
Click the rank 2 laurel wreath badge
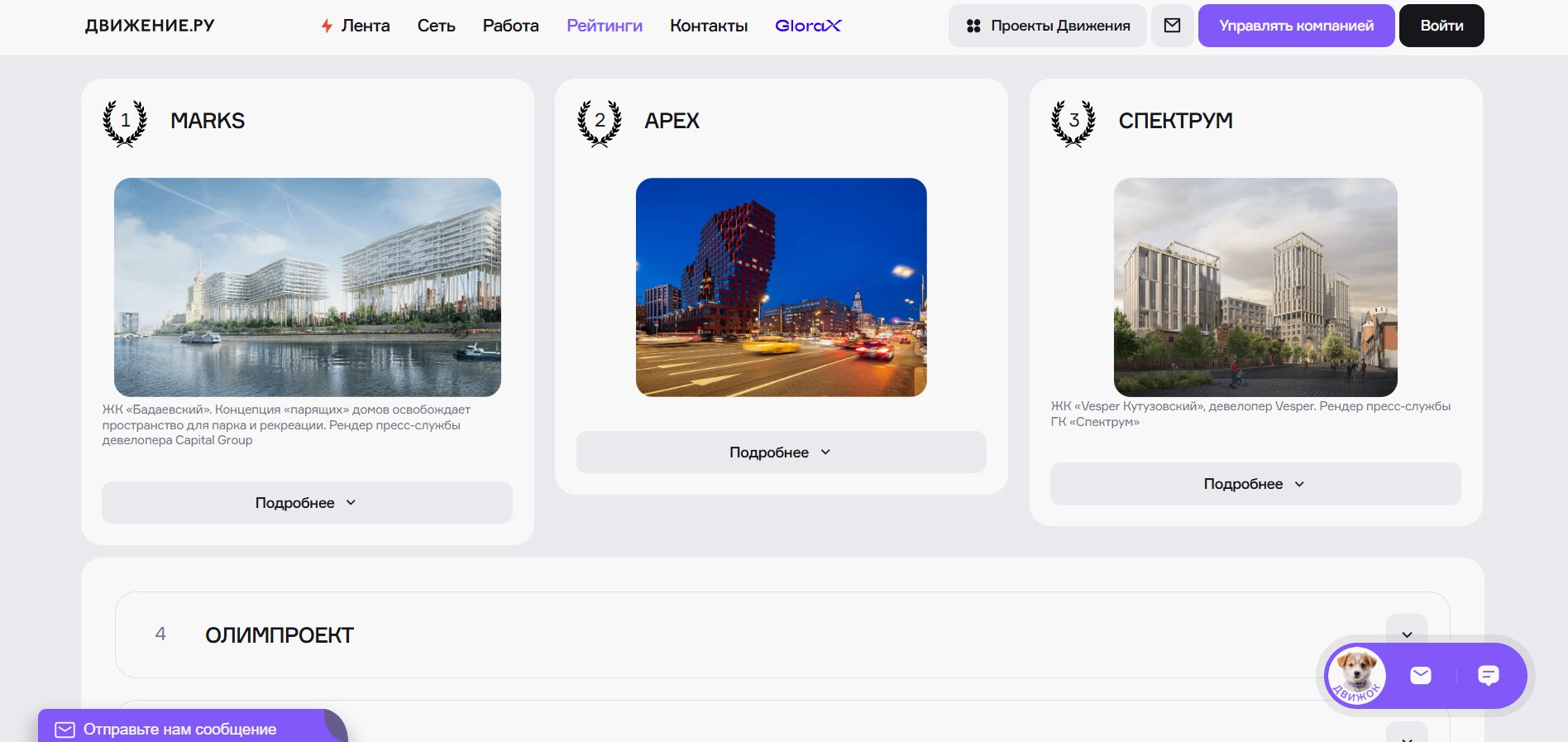pos(600,123)
